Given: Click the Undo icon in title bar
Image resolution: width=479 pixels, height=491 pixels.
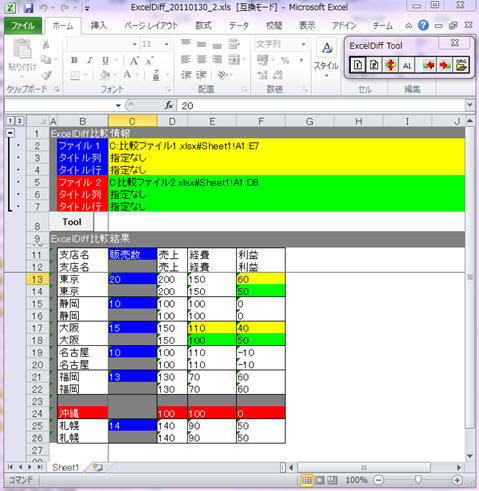Looking at the screenshot, I should (43, 7).
